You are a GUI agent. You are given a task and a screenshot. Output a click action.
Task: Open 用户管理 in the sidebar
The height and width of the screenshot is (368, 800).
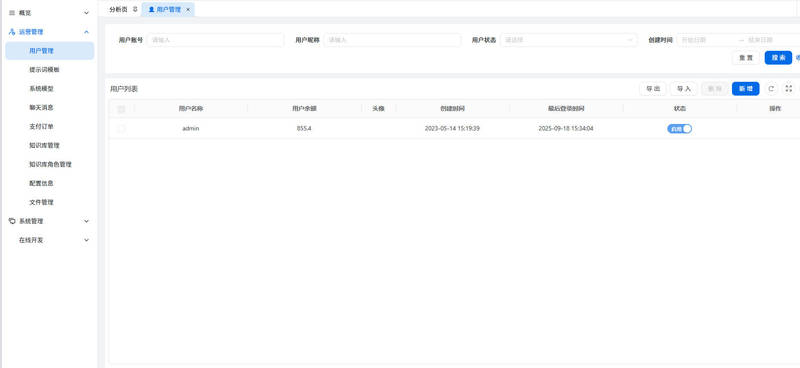coord(49,51)
